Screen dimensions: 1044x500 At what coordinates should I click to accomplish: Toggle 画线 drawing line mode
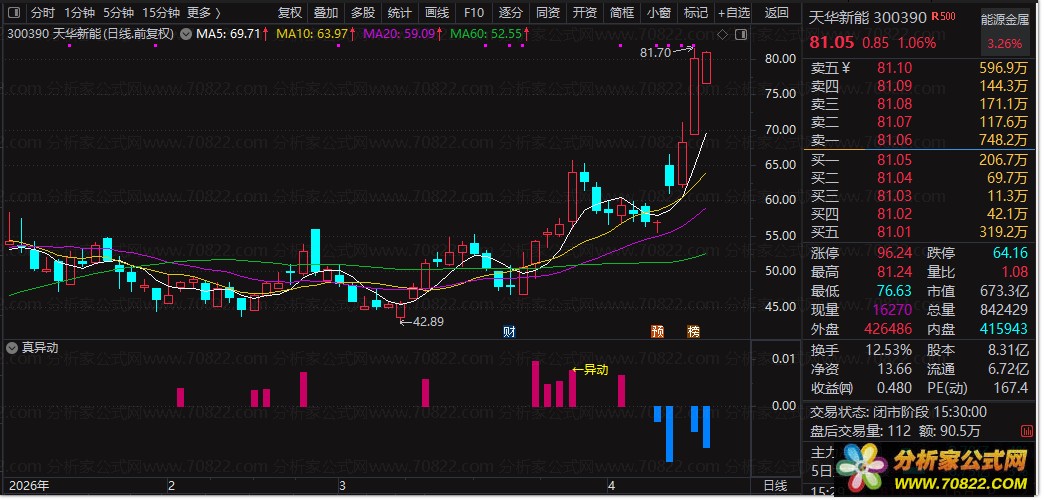(x=437, y=13)
